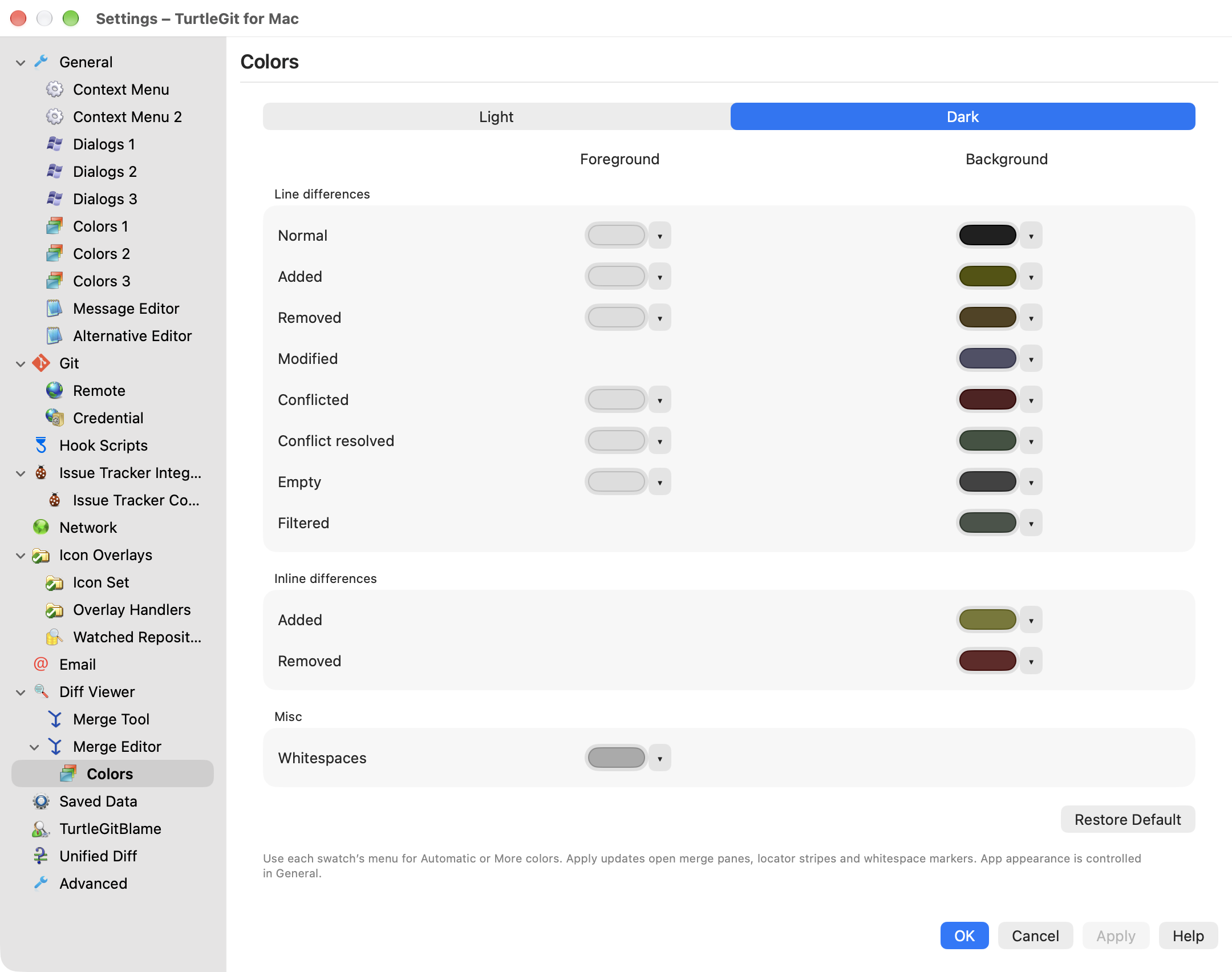Click the Help button
Screen dimensions: 1232x972
point(1188,936)
